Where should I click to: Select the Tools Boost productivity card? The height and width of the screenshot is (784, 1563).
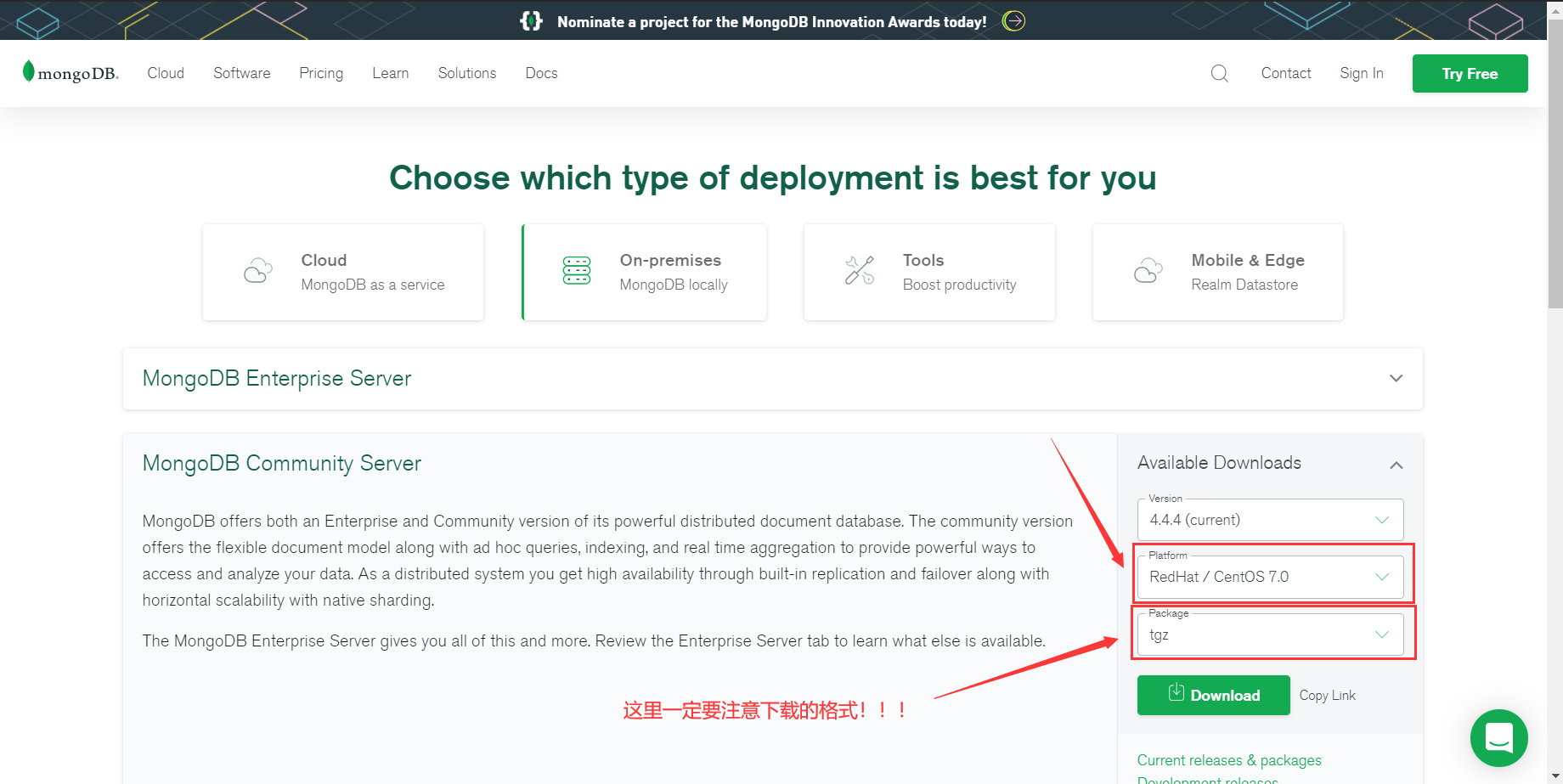pos(929,272)
